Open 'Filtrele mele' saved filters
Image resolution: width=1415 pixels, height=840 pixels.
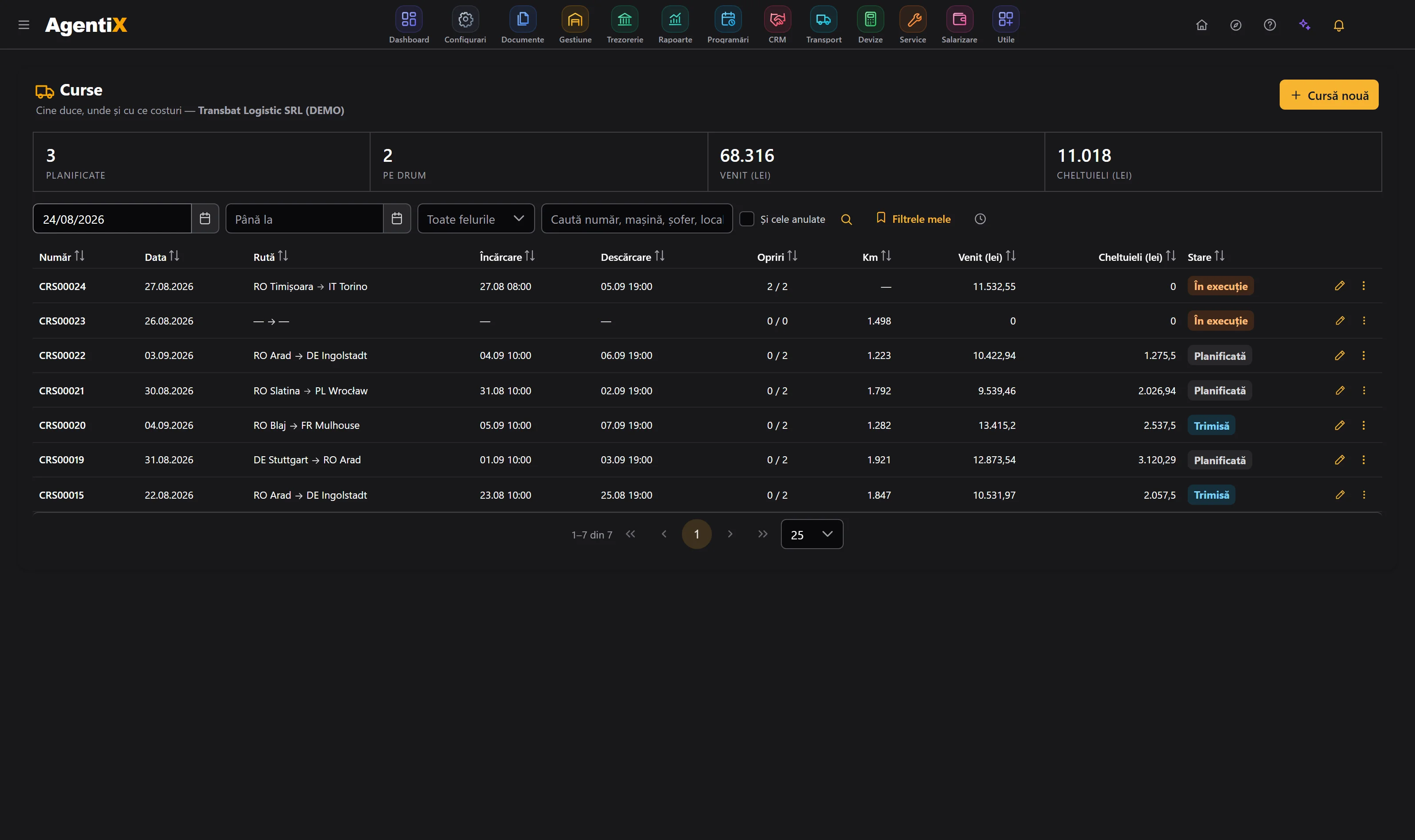(x=913, y=219)
